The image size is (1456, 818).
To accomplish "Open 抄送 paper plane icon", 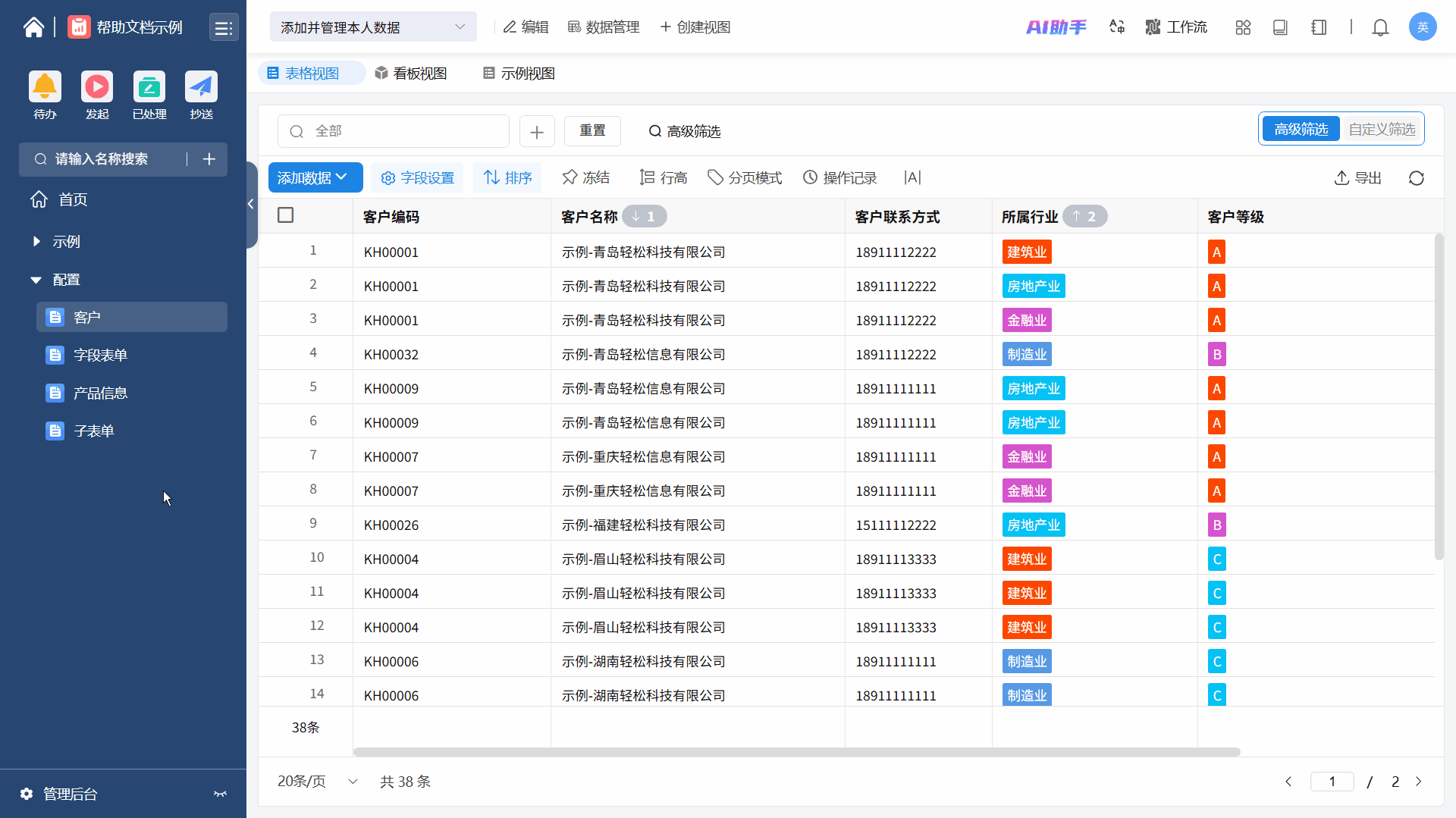I will click(x=201, y=86).
